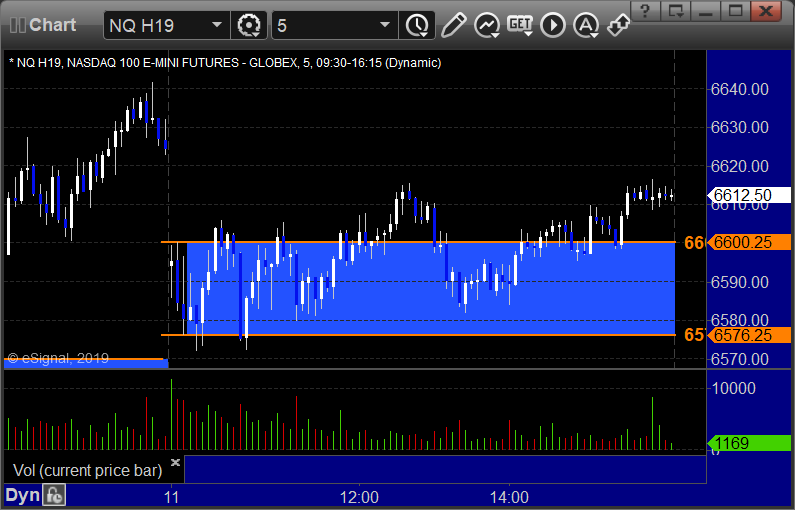Click the Vol (current price bar) label
This screenshot has height=510, width=795.
pos(88,470)
